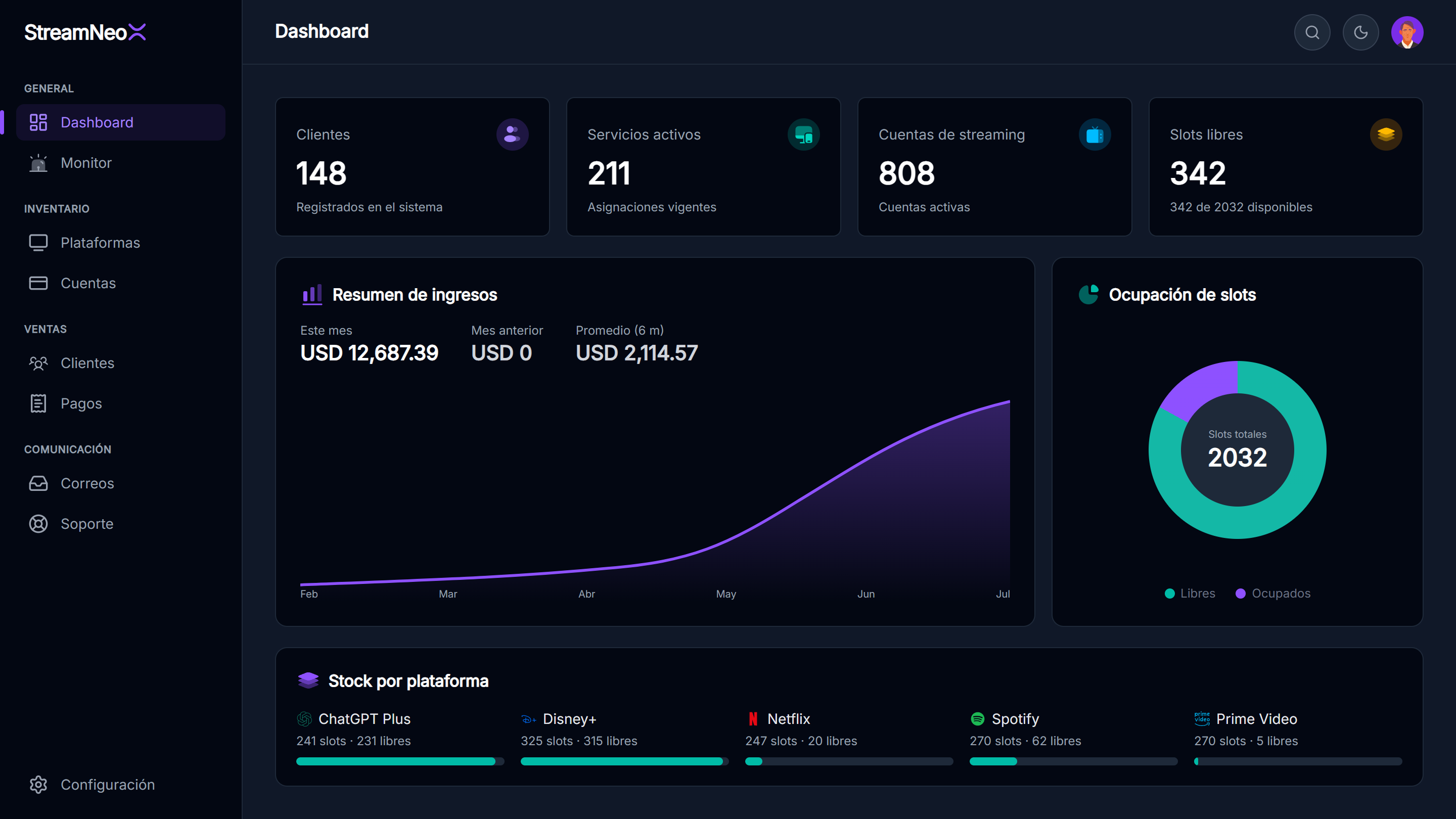1456x819 pixels.
Task: Click '270 slots · 5 libres' text
Action: (x=1246, y=741)
